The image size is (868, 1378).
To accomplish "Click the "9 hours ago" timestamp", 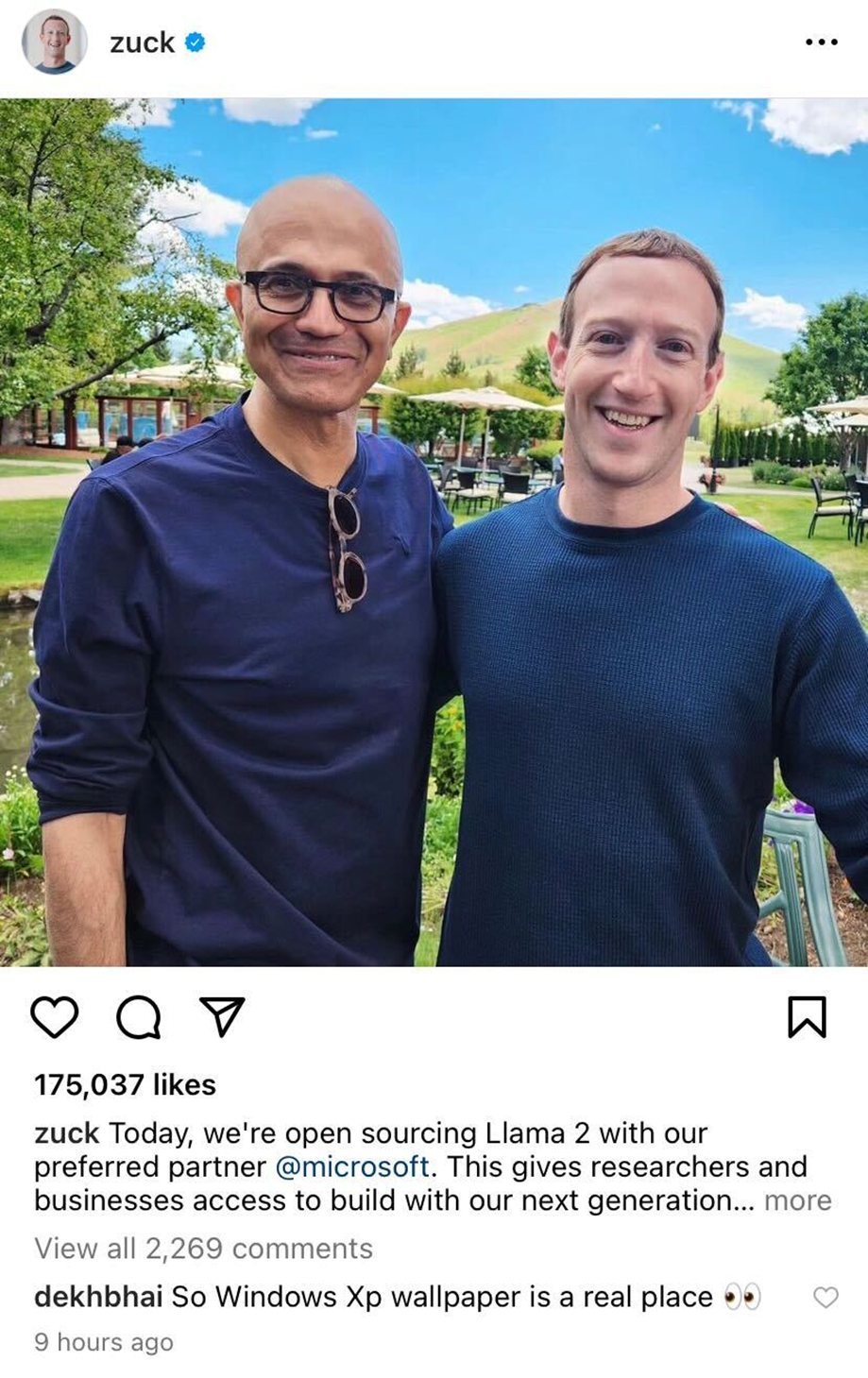I will tap(104, 1342).
